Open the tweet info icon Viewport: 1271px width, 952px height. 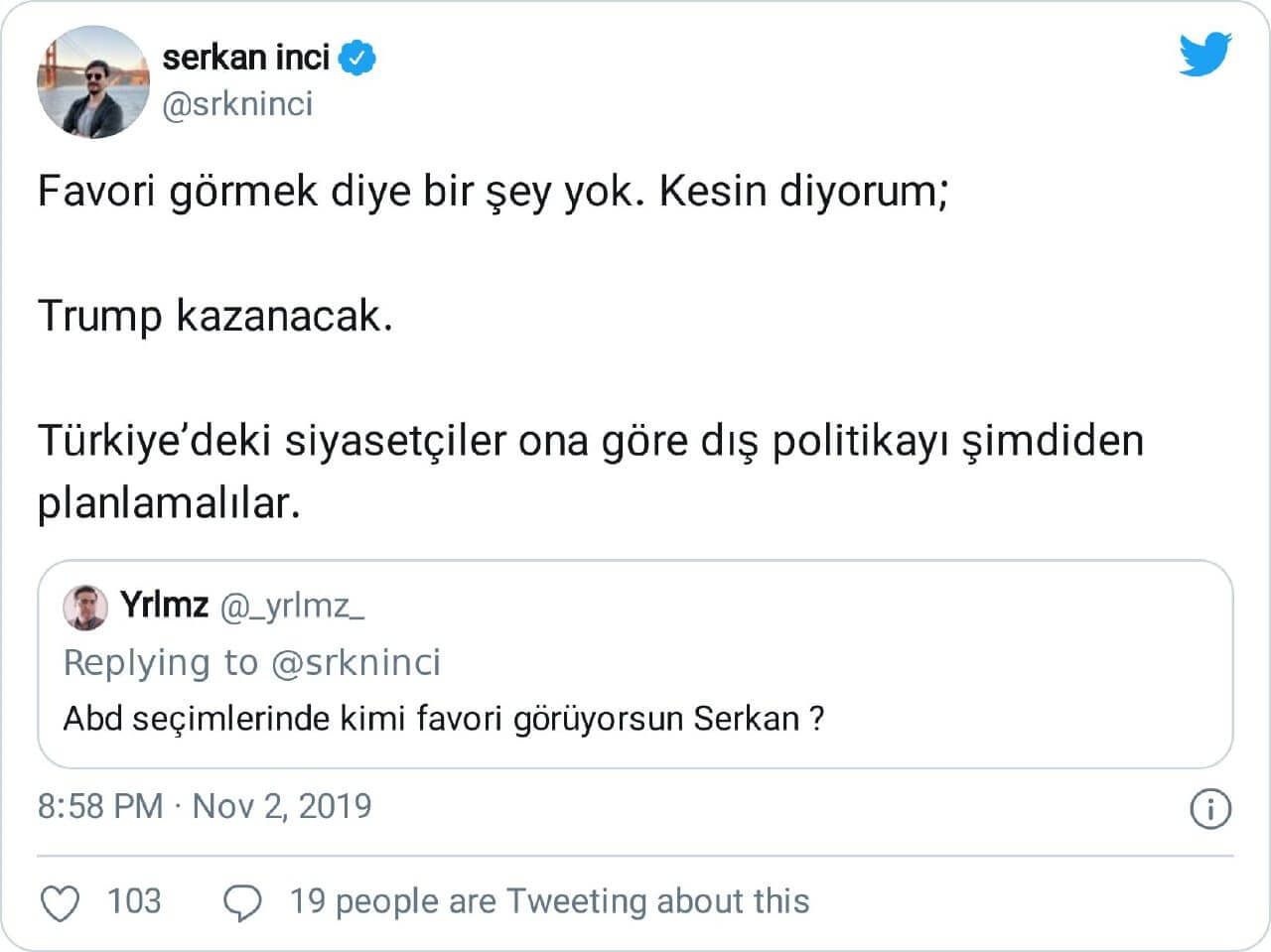coord(1209,808)
